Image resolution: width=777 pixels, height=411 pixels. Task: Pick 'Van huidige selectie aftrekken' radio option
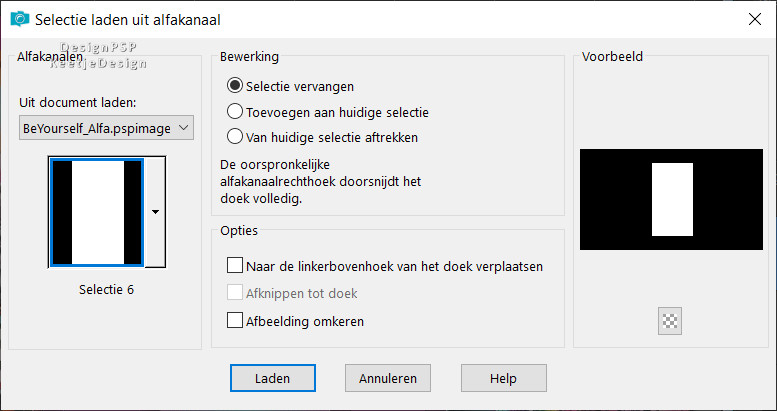click(236, 137)
